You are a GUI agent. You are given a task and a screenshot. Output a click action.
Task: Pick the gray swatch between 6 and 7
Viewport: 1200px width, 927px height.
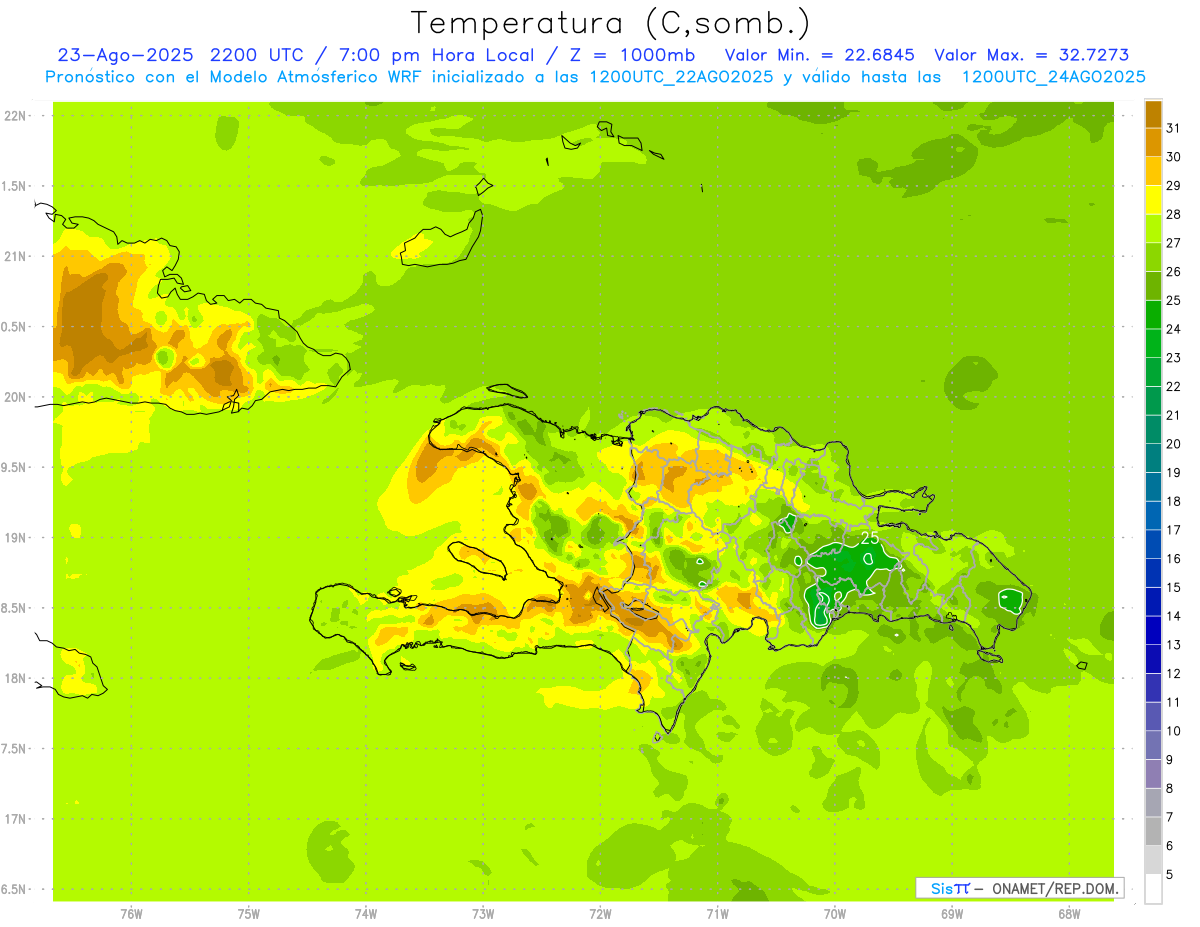coord(1153,831)
